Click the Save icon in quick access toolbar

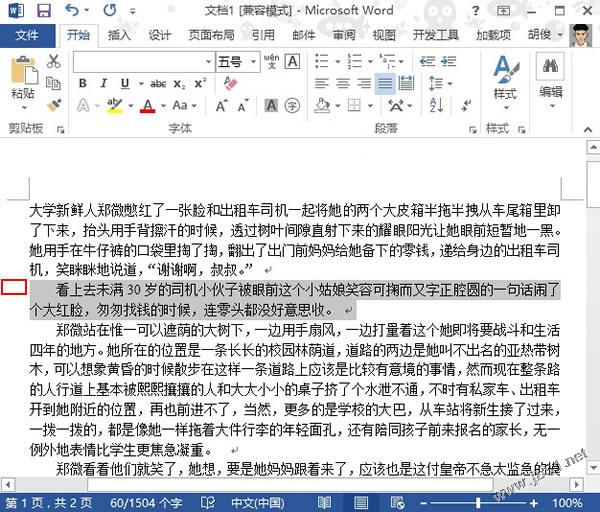44,10
